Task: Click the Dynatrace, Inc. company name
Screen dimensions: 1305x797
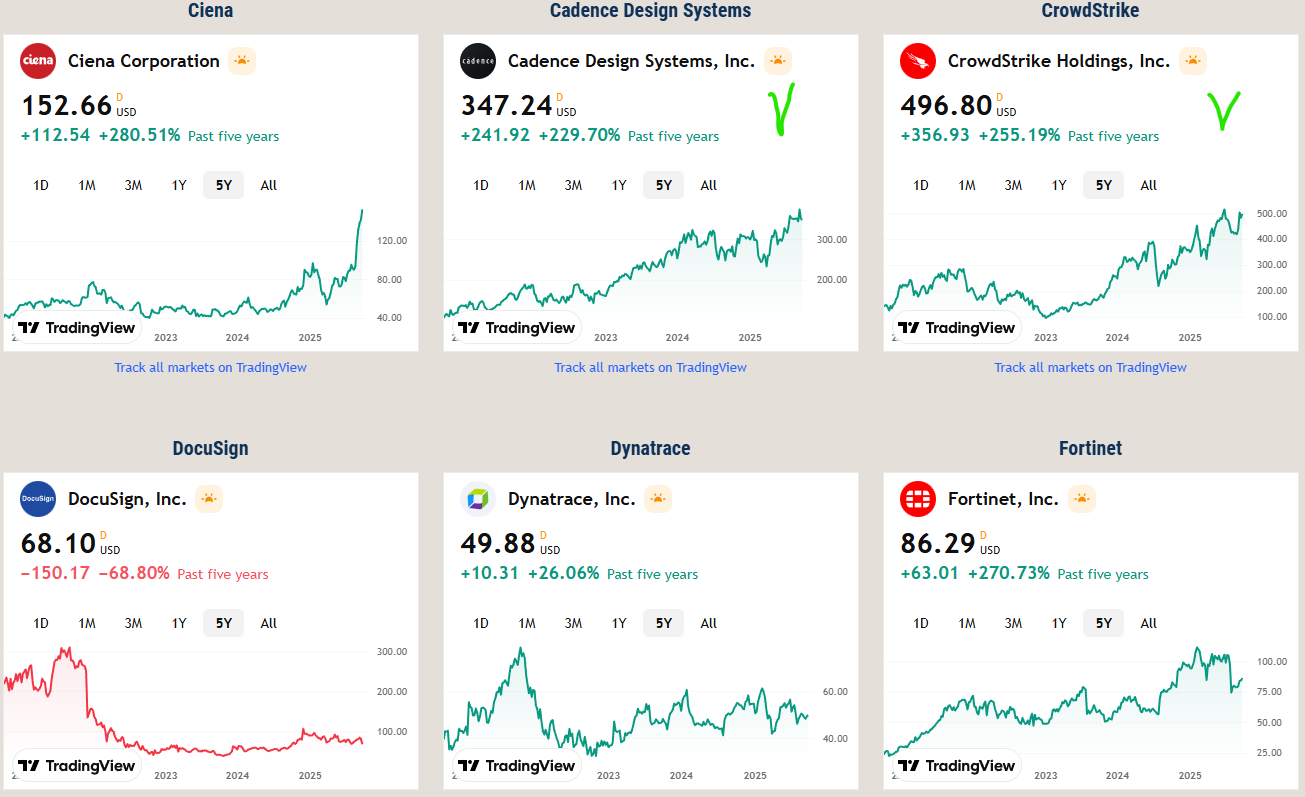Action: [571, 499]
